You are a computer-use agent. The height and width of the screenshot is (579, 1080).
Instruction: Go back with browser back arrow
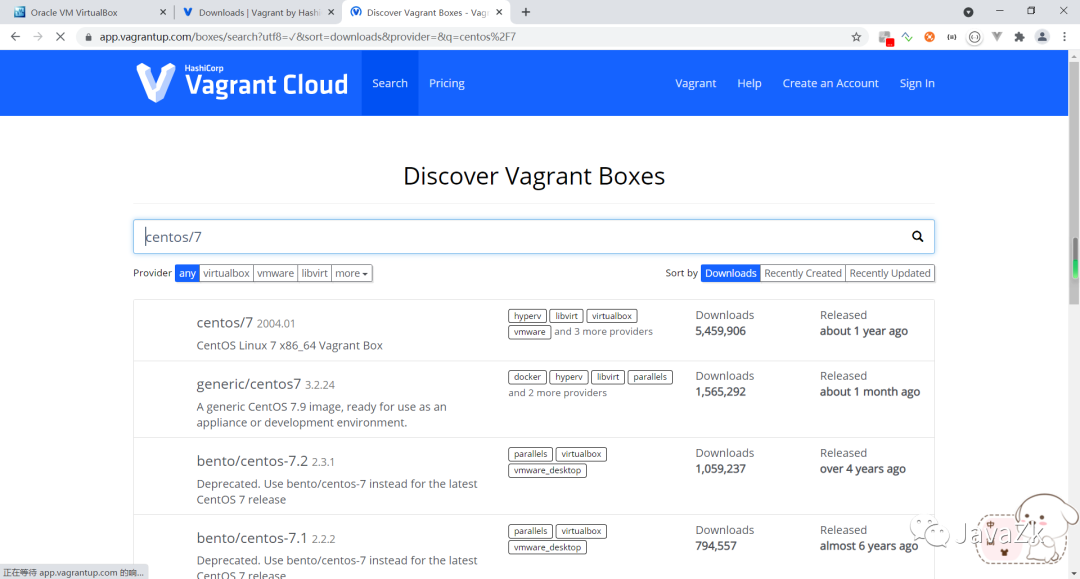15,36
